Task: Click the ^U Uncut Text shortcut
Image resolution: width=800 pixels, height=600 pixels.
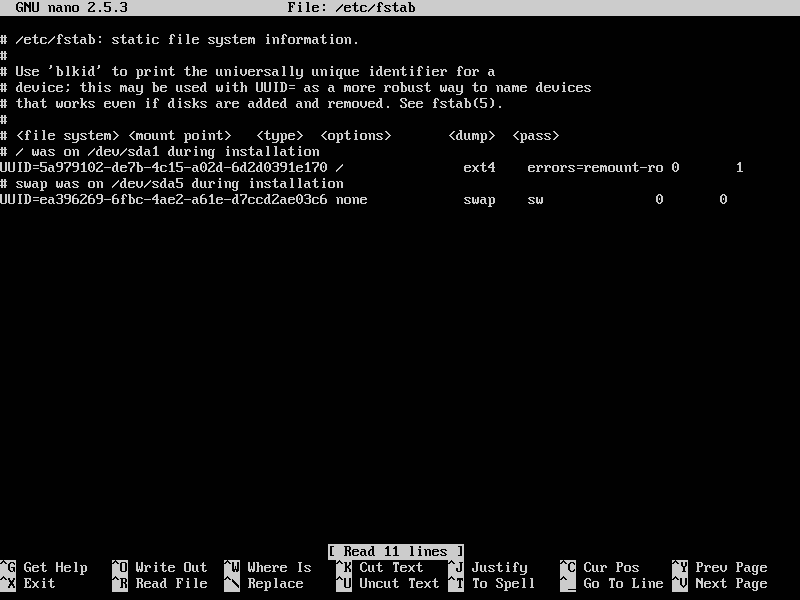Action: click(388, 583)
